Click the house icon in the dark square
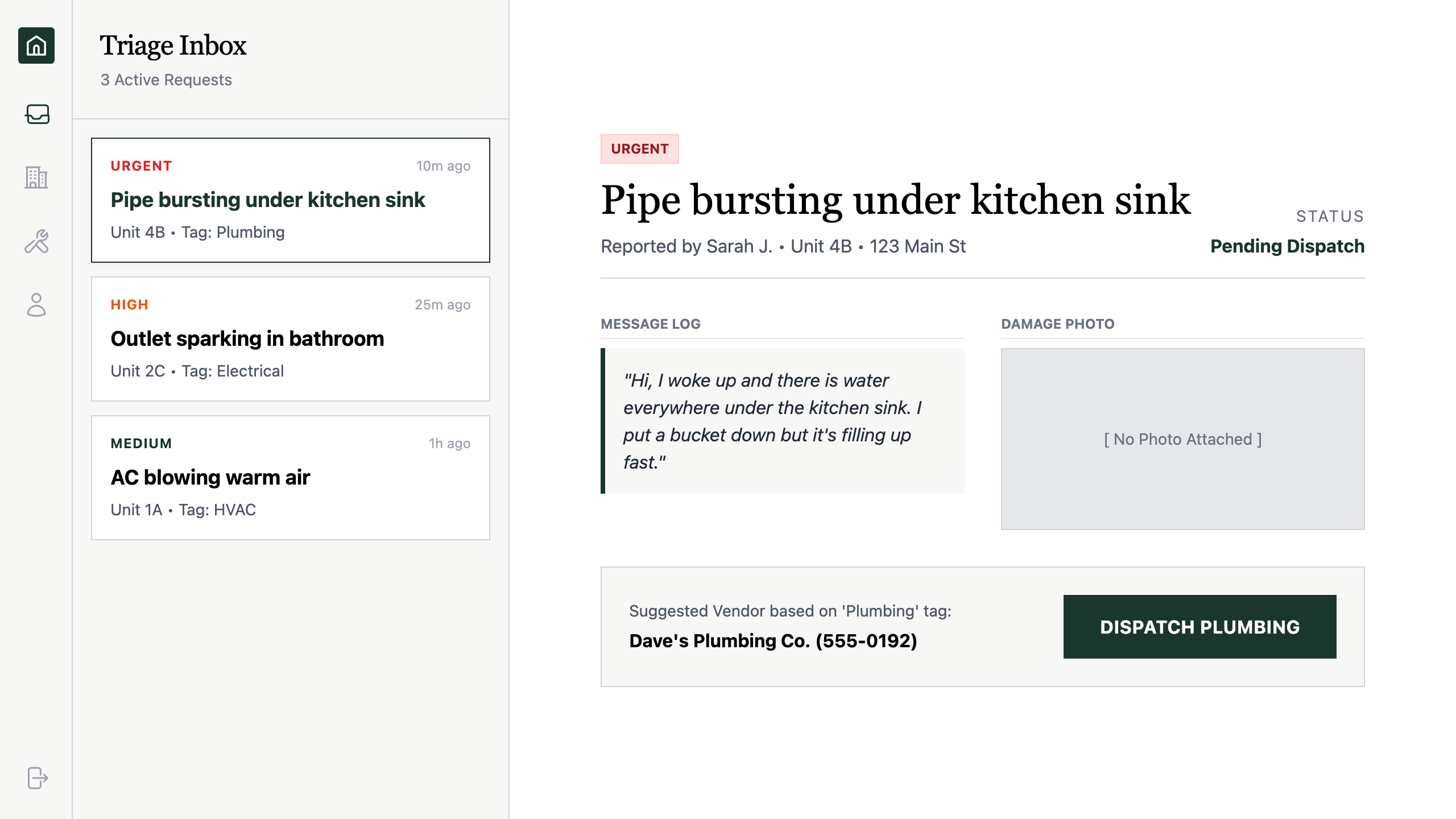 tap(36, 46)
